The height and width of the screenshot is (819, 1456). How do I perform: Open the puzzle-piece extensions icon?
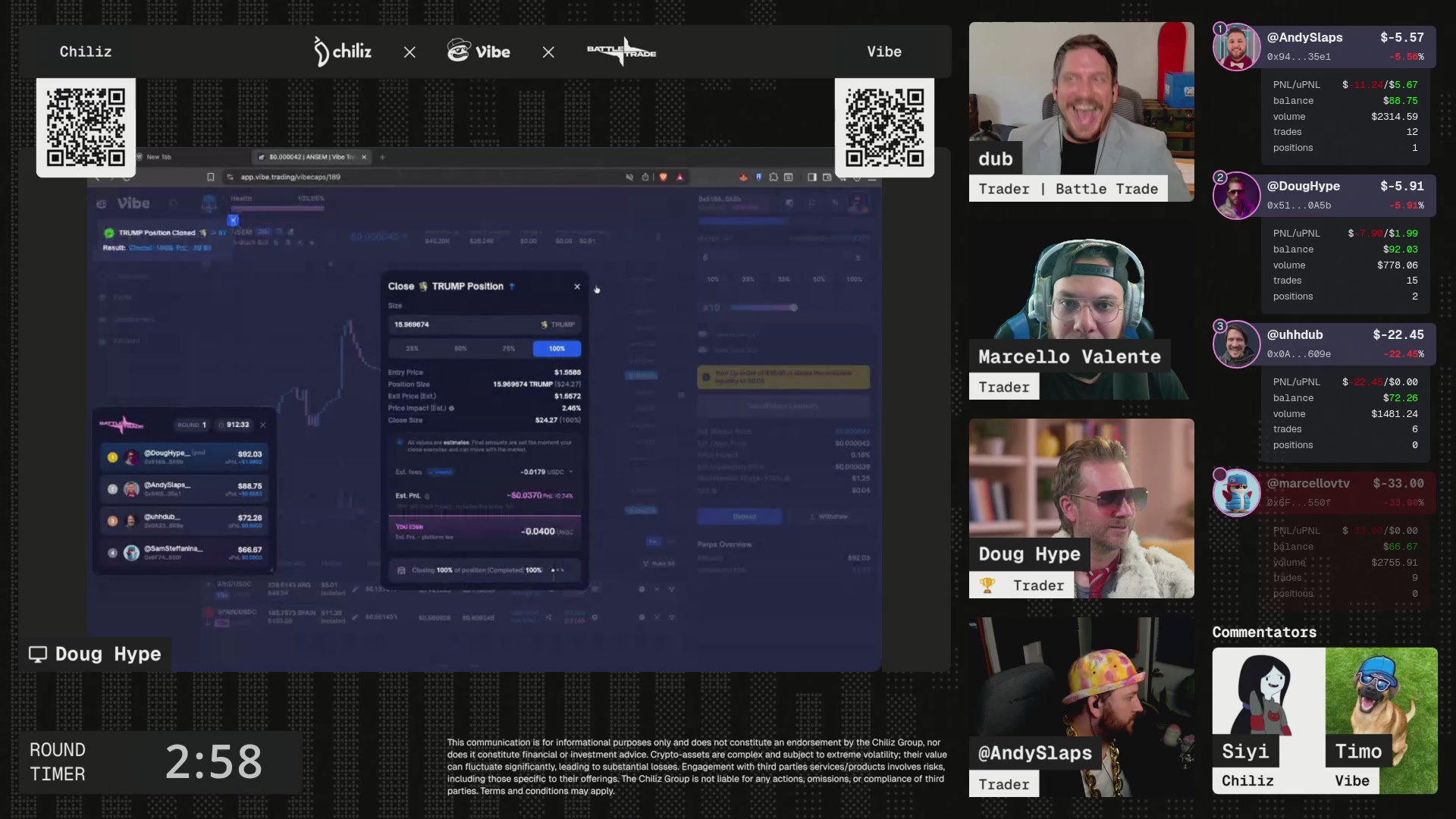click(773, 177)
